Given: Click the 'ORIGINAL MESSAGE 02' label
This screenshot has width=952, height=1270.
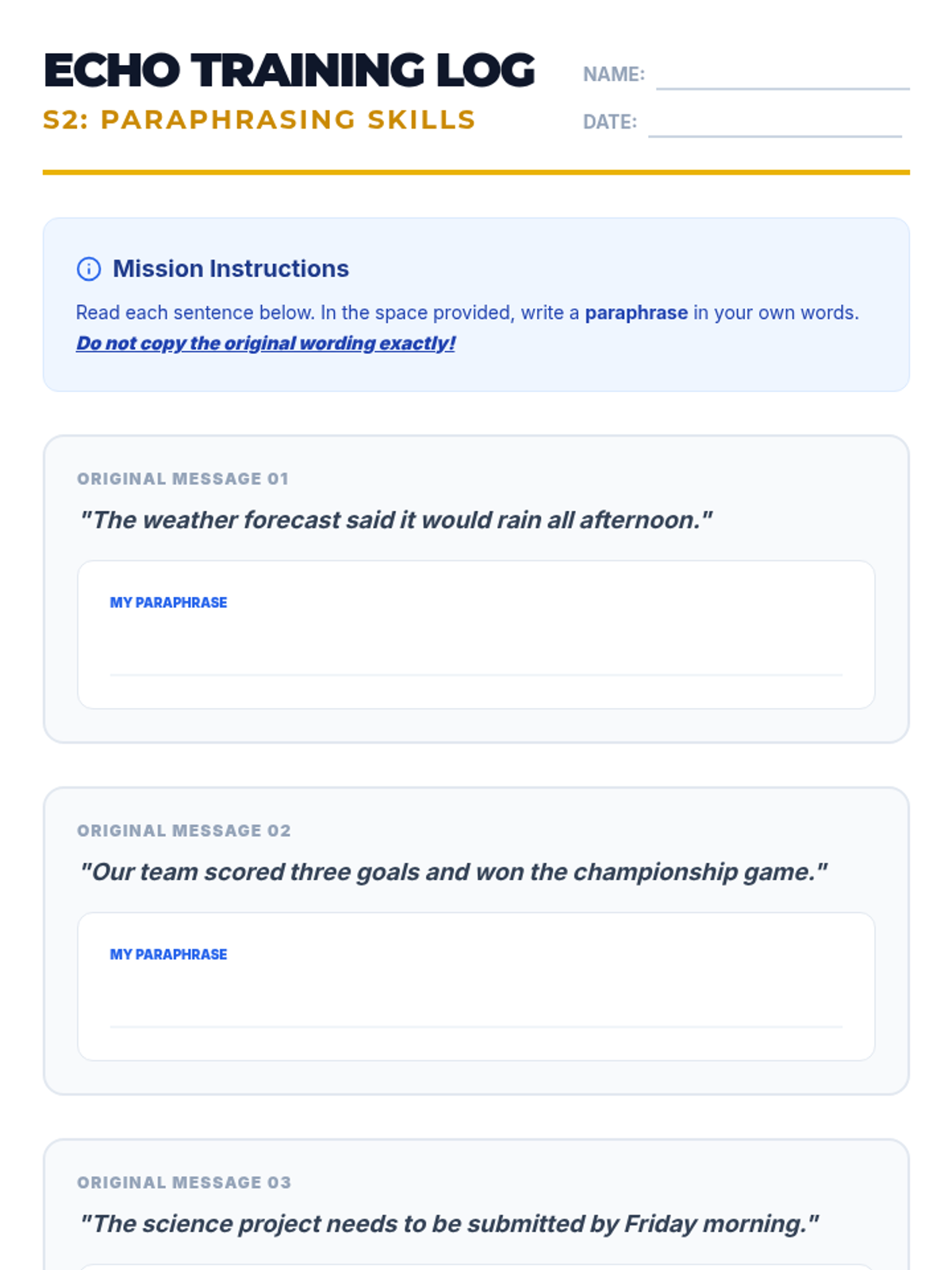Looking at the screenshot, I should click(183, 830).
